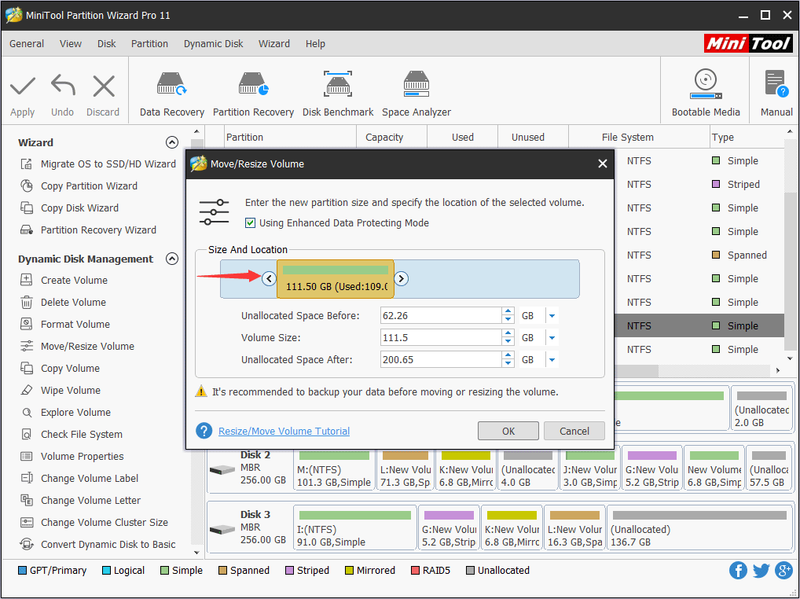
Task: Click the right handle of partition slider
Action: pyautogui.click(x=402, y=279)
